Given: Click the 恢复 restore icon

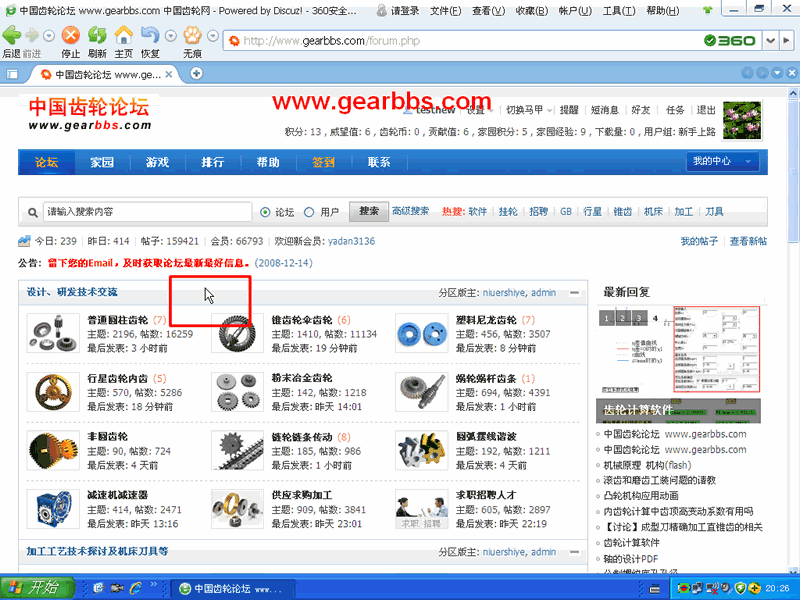Looking at the screenshot, I should (x=150, y=35).
